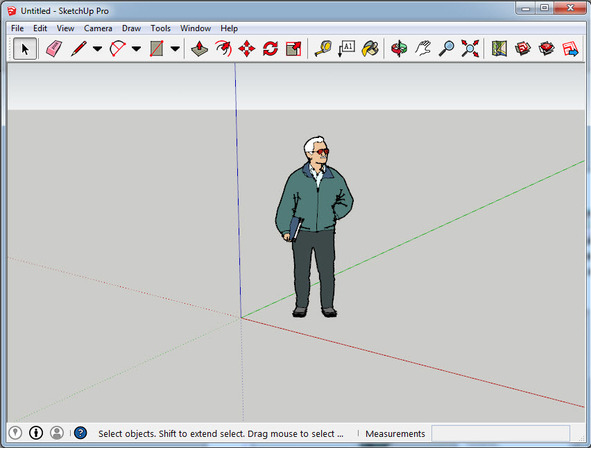Select the Push/Pull tool
Viewport: 591px width, 449px height.
coord(199,49)
